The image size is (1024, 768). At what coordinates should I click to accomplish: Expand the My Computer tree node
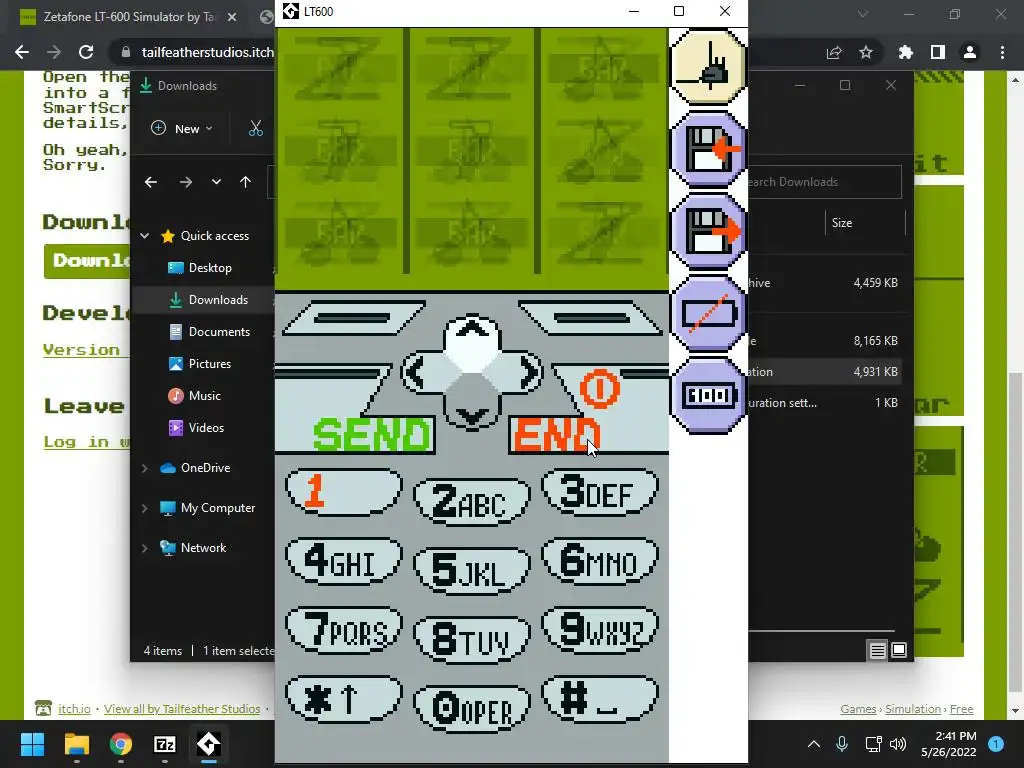click(x=145, y=507)
